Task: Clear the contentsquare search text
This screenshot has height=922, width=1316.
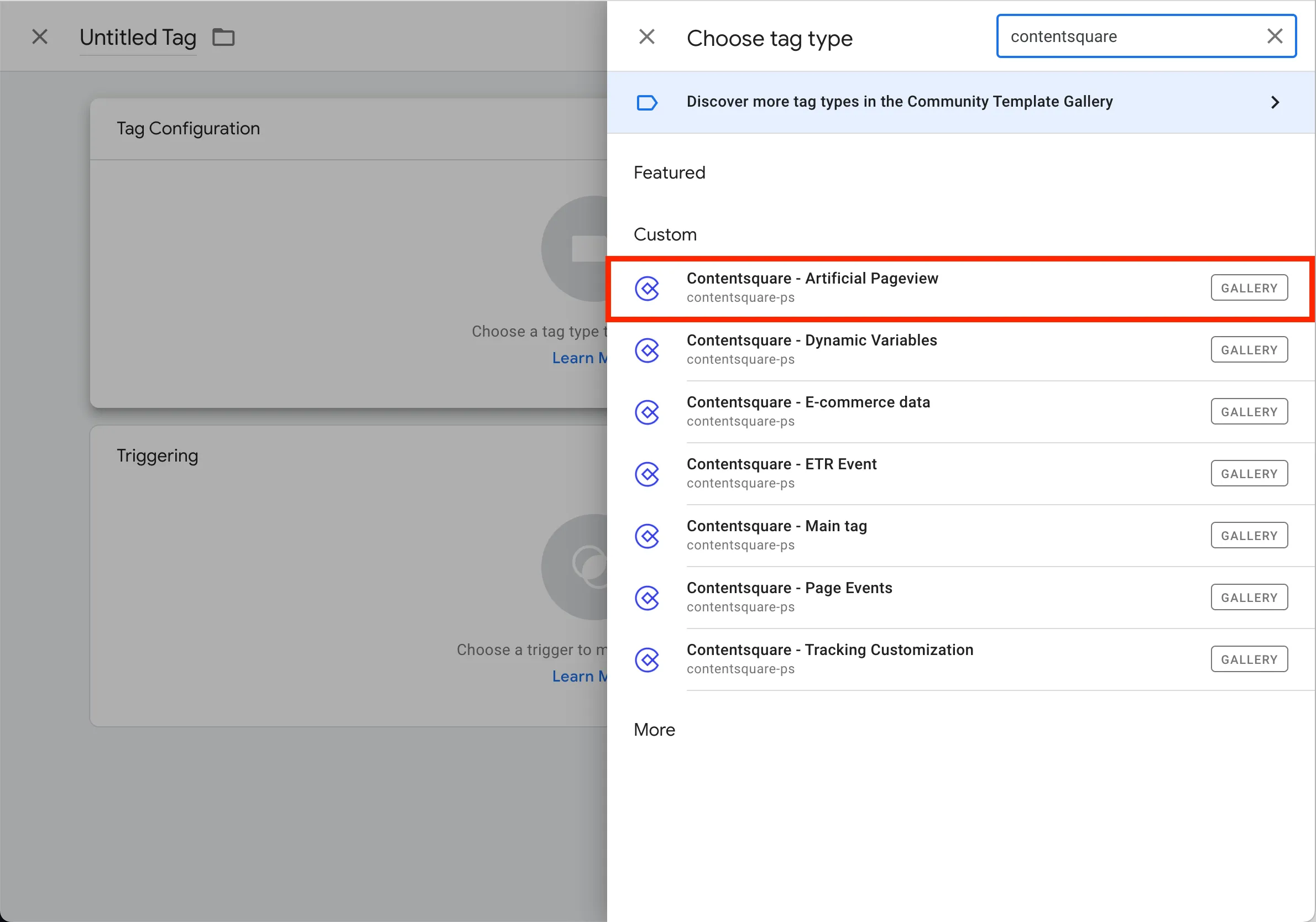Action: 1274,36
